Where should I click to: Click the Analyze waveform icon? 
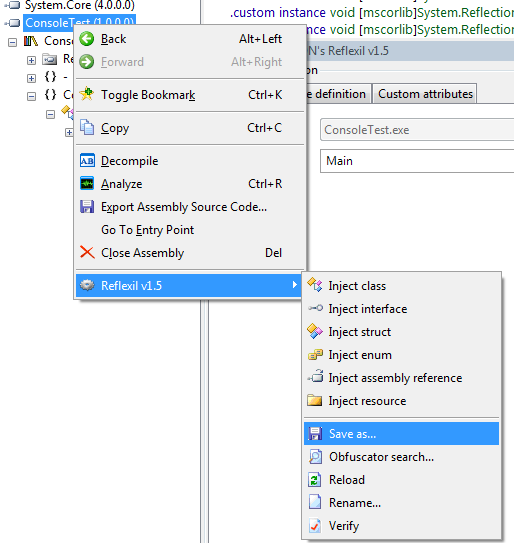[87, 184]
